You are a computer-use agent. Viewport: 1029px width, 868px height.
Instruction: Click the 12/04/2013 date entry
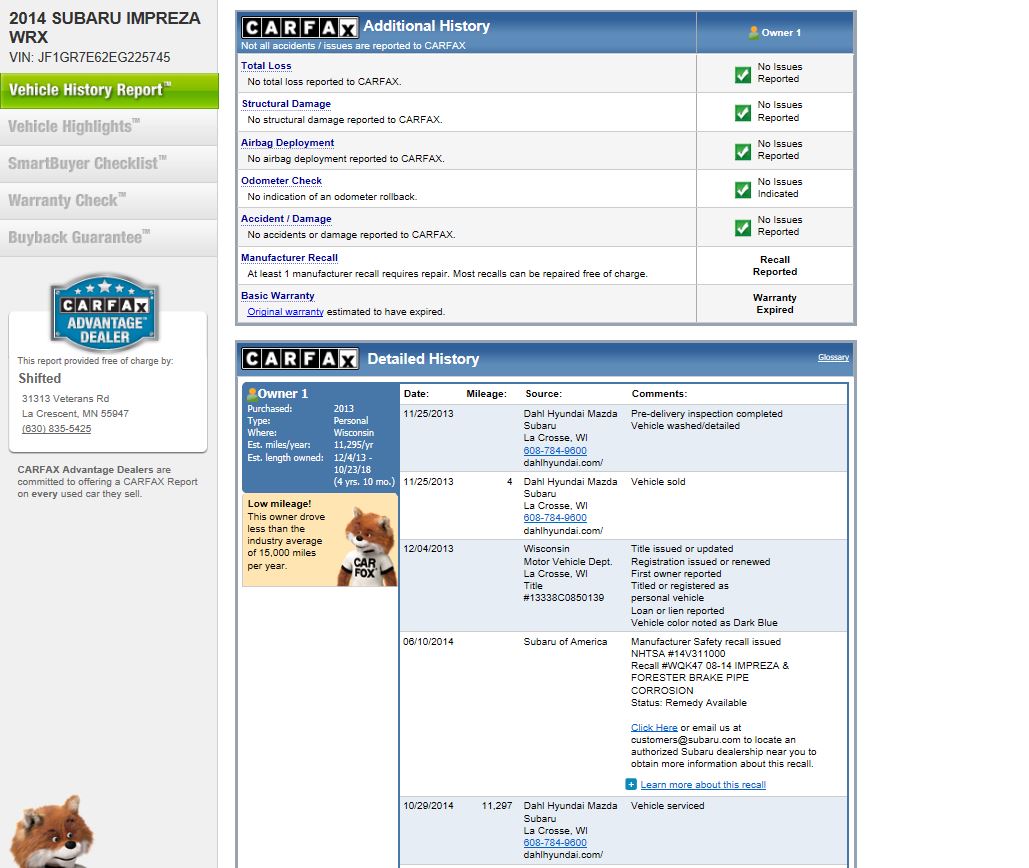pos(428,548)
